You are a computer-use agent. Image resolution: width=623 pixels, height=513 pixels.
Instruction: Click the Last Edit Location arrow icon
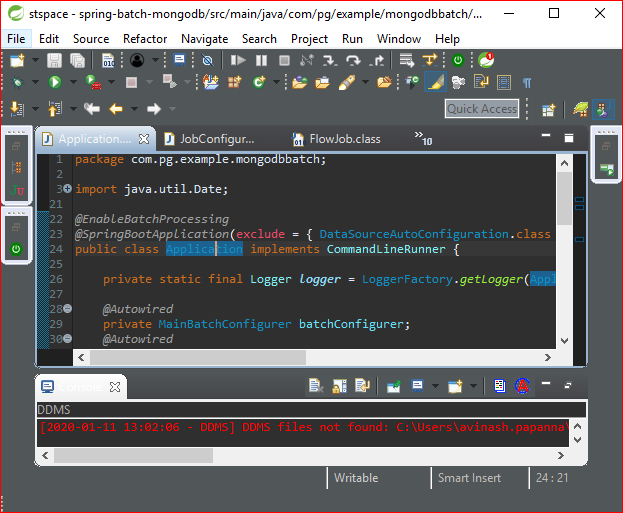tap(92, 108)
